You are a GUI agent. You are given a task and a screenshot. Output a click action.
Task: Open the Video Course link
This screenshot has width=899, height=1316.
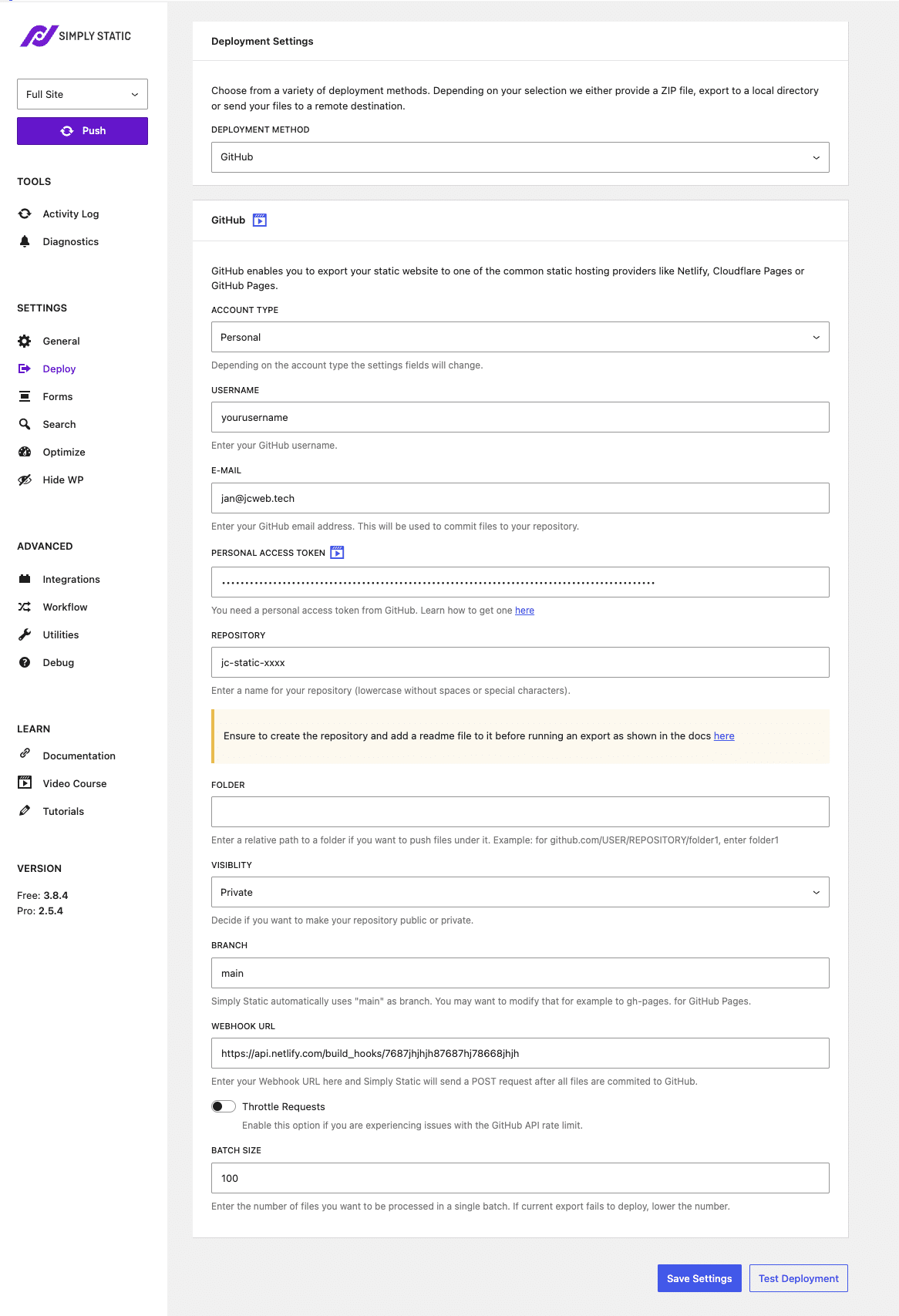pos(75,783)
